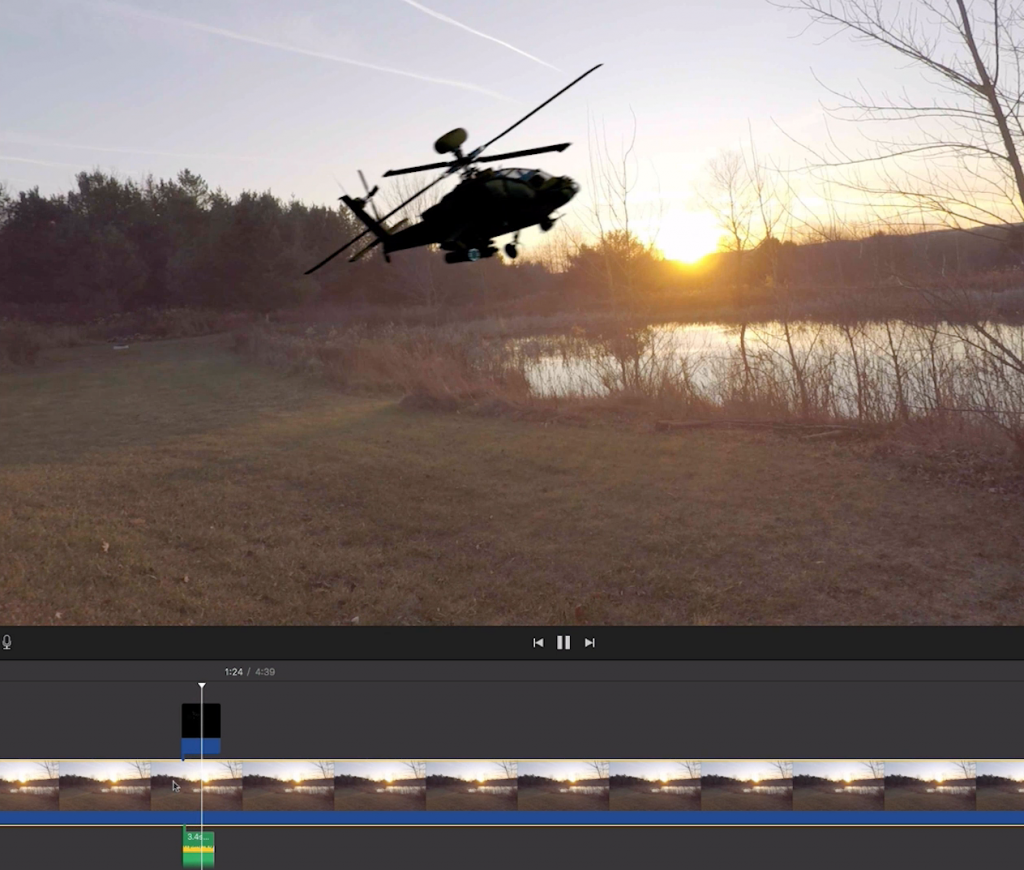Image resolution: width=1024 pixels, height=870 pixels.
Task: Click the voiceover microphone icon
Action: 7,642
